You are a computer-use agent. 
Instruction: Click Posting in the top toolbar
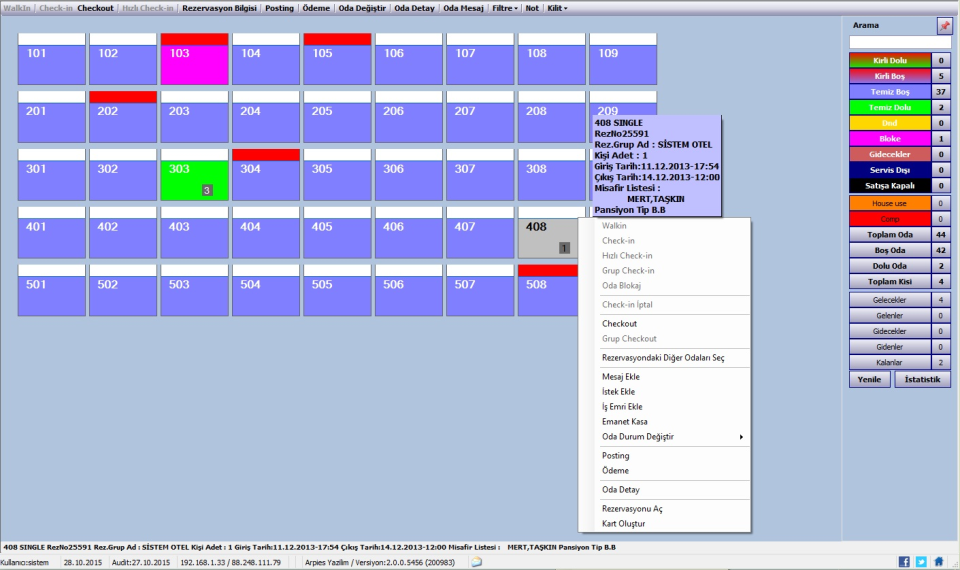279,8
